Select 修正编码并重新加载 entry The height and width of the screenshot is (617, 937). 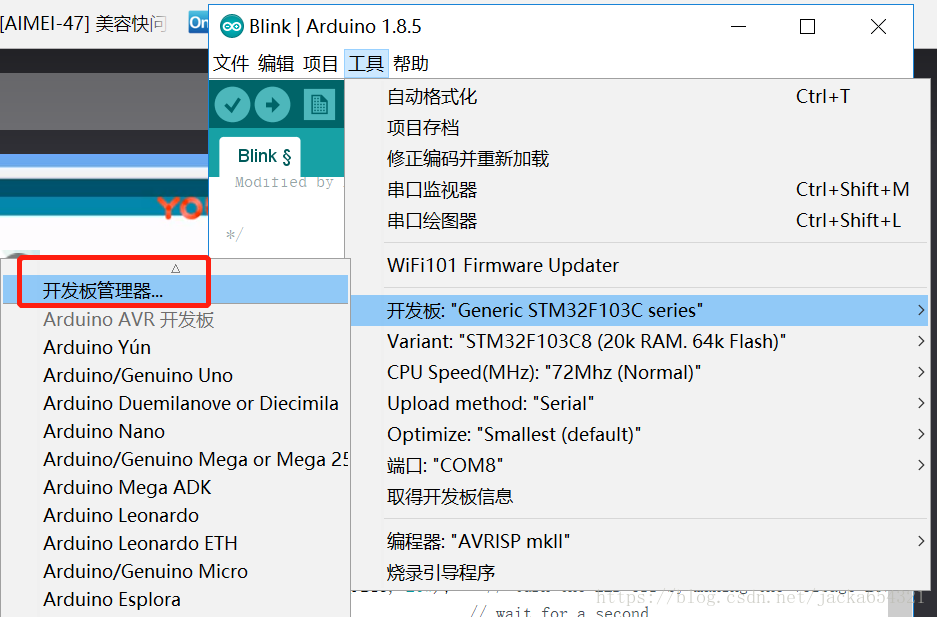(x=639, y=159)
